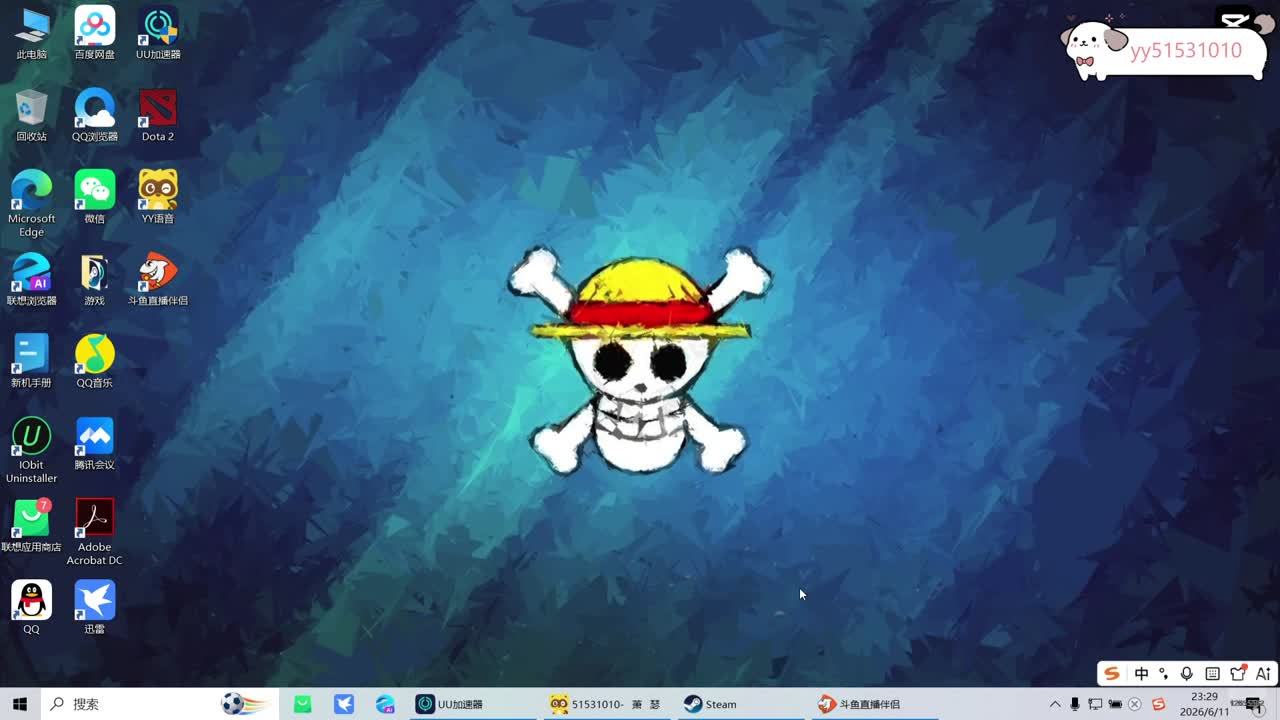Select the UU加速器 desktop shortcut
This screenshot has height=720, width=1280.
click(158, 33)
